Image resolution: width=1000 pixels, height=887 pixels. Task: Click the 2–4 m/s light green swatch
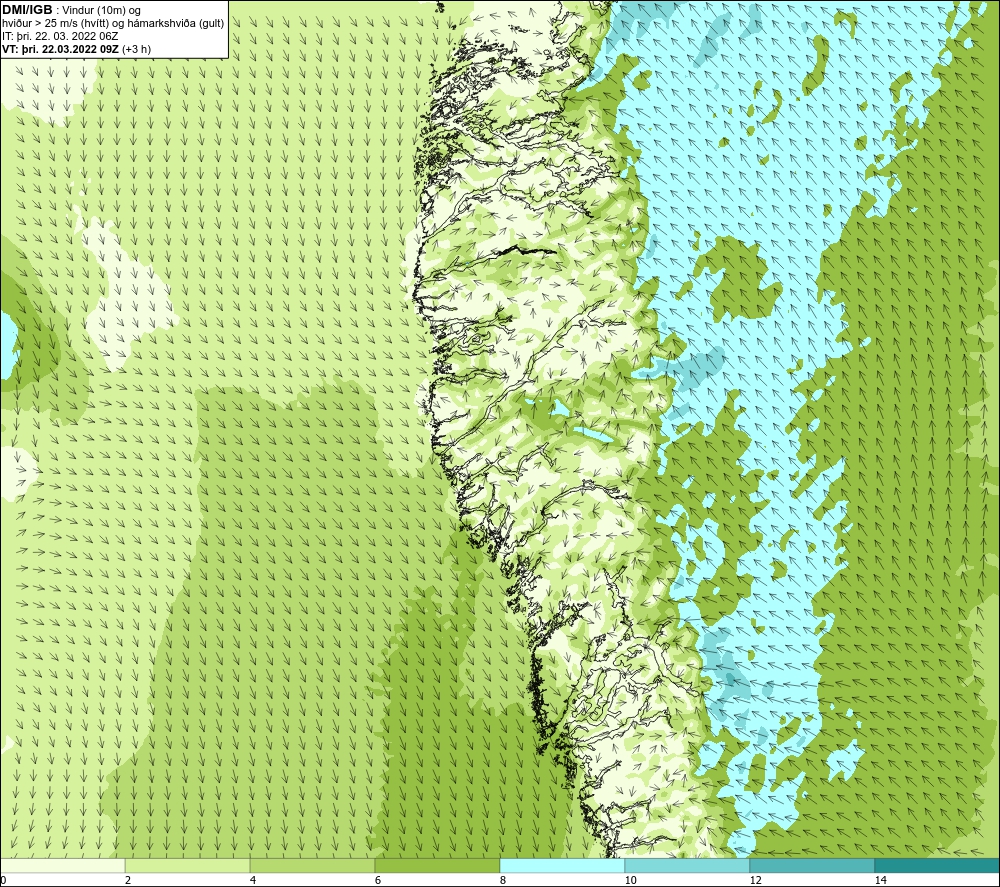point(187,865)
